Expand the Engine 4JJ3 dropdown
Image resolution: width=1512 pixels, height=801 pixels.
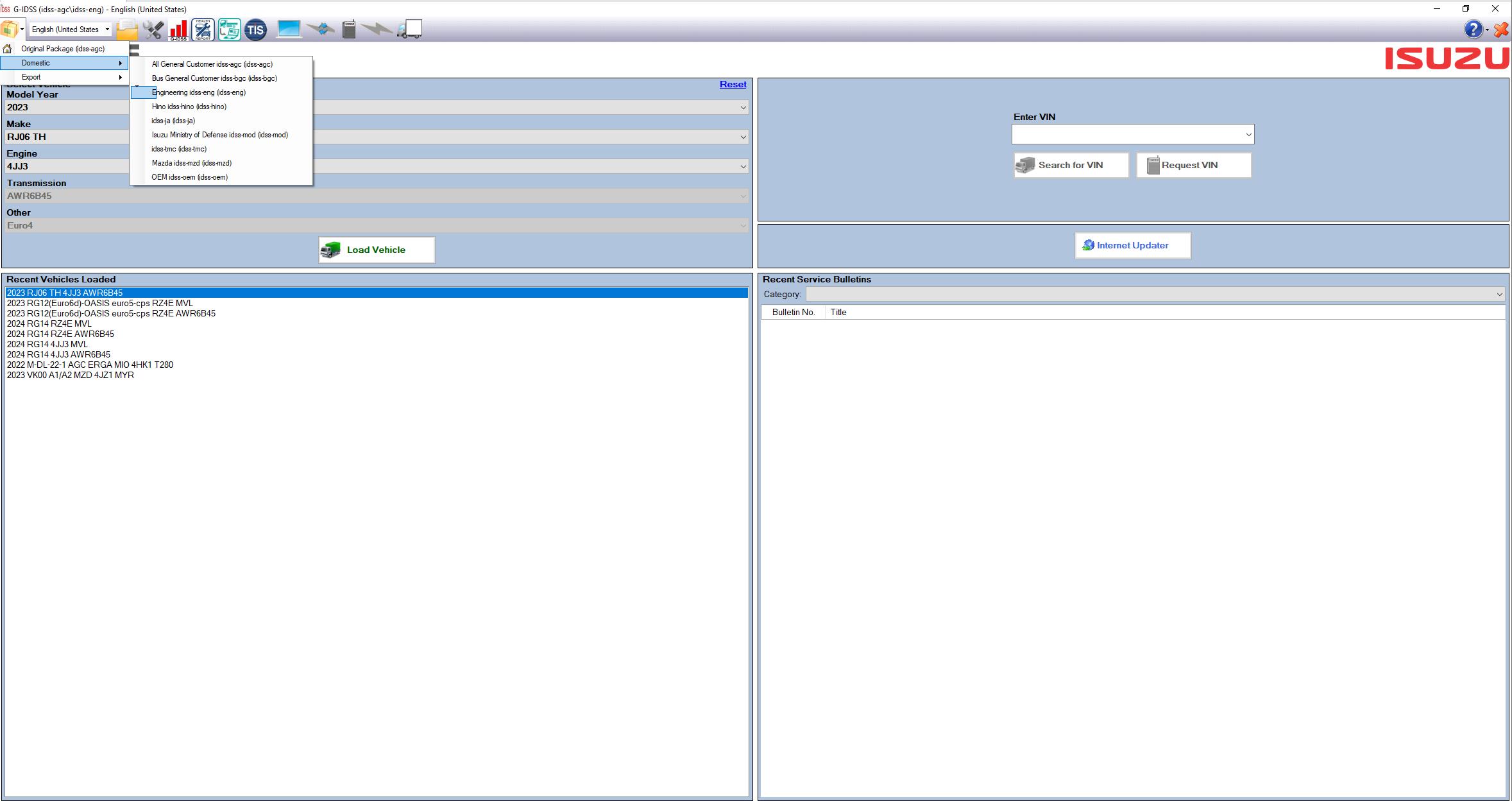[743, 166]
